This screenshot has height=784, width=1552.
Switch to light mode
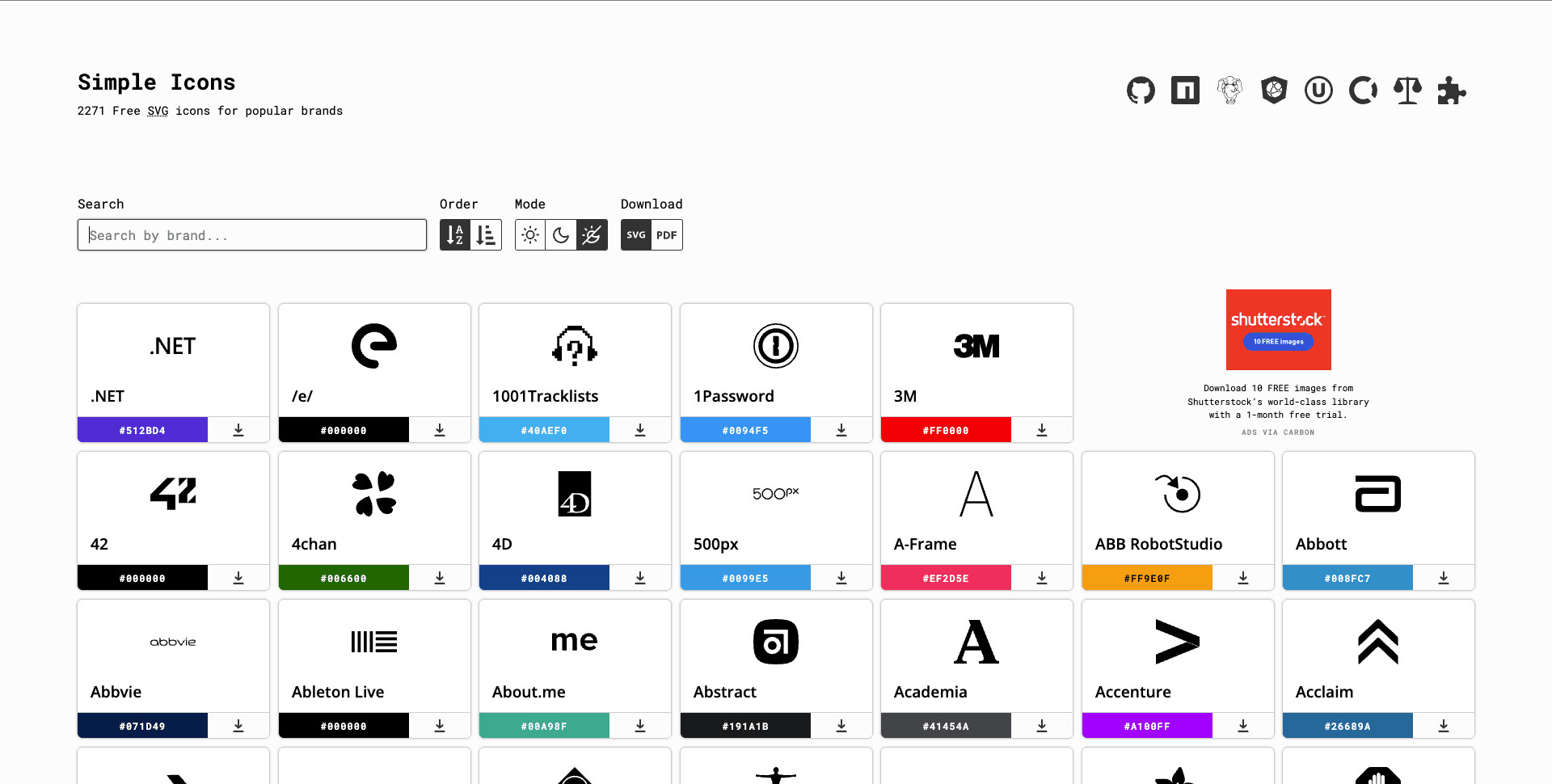[530, 235]
